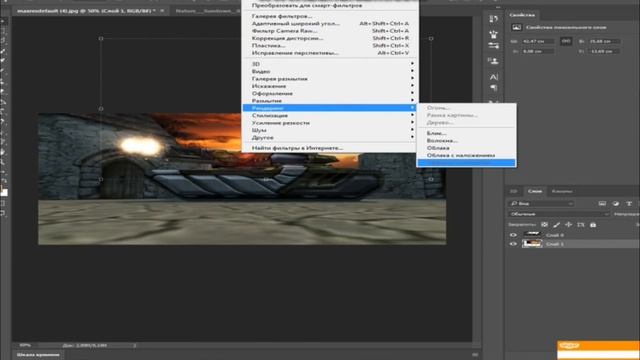Open the Рендеринг submenu entry
Image resolution: width=640 pixels, height=360 pixels.
(x=330, y=108)
